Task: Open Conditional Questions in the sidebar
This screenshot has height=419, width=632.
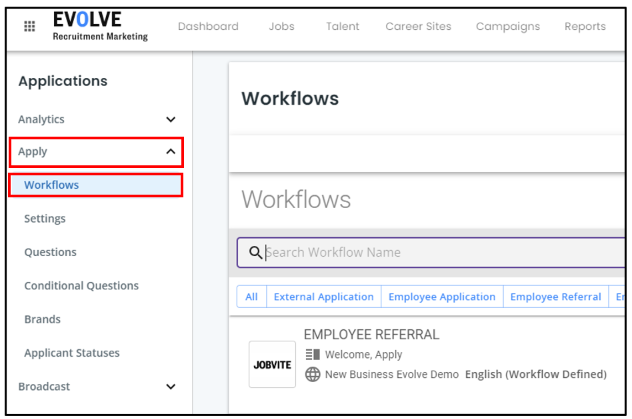Action: 81,286
